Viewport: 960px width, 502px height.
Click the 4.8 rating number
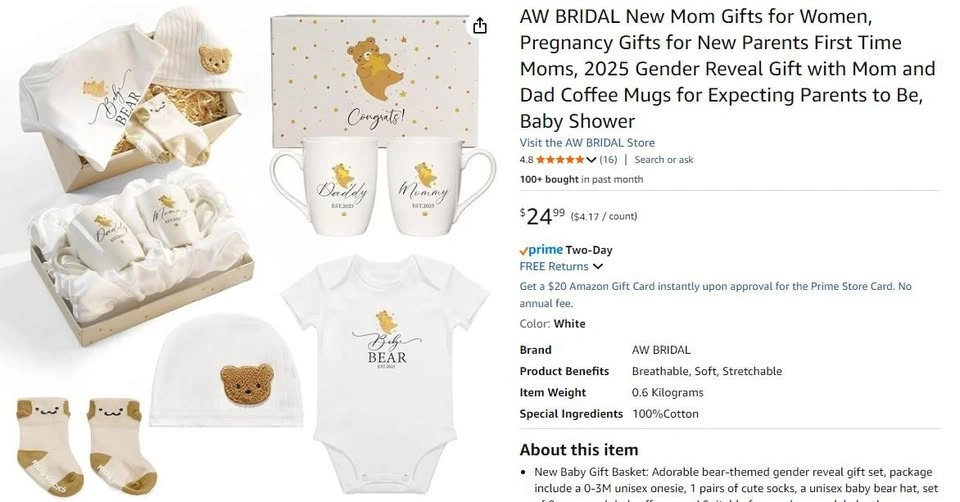(x=526, y=160)
